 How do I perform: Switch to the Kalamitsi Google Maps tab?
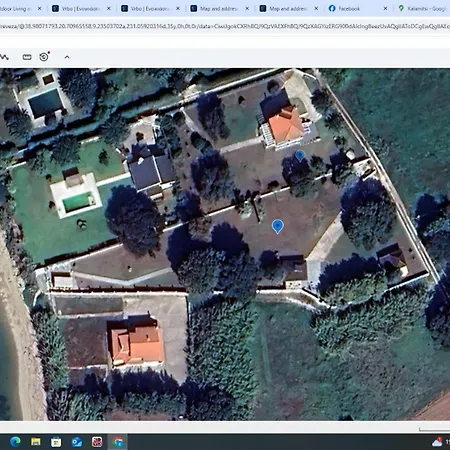pyautogui.click(x=423, y=9)
